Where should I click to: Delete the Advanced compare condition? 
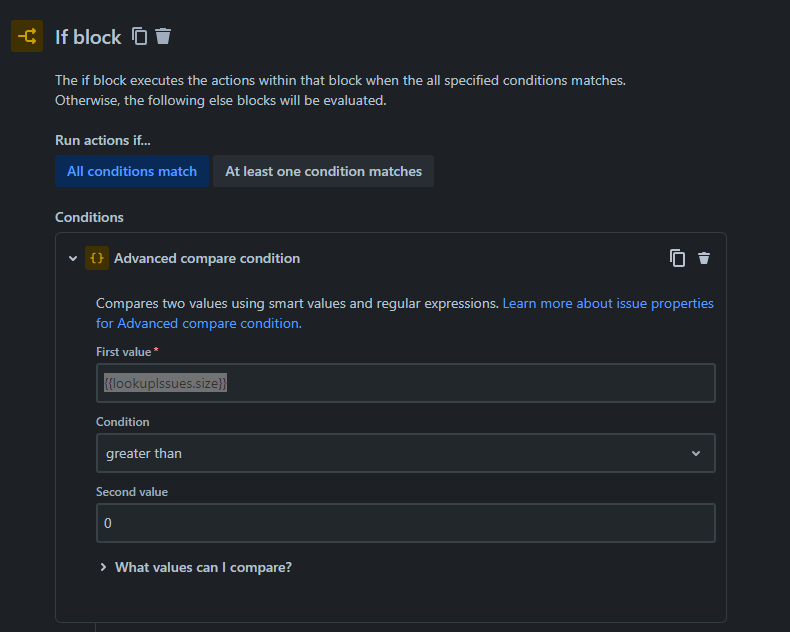pos(704,258)
